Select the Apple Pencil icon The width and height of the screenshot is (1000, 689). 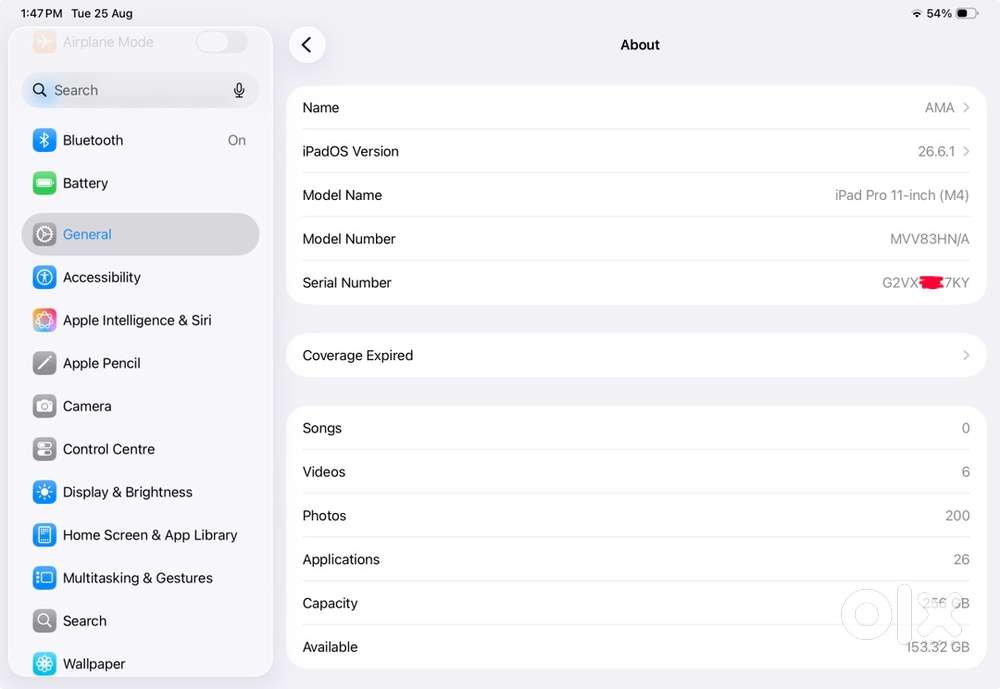click(x=45, y=363)
